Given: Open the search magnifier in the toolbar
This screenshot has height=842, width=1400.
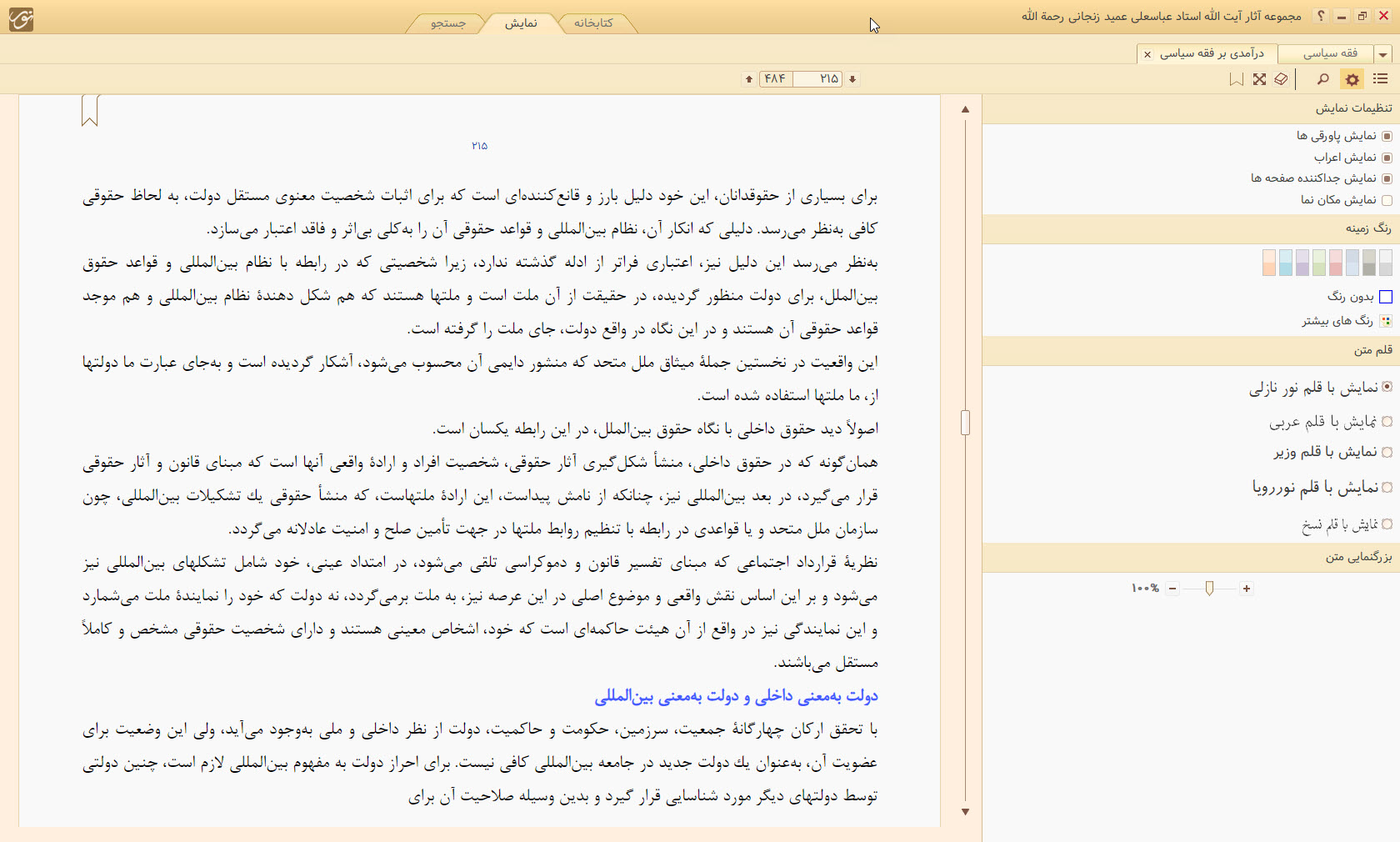Looking at the screenshot, I should 1322,79.
